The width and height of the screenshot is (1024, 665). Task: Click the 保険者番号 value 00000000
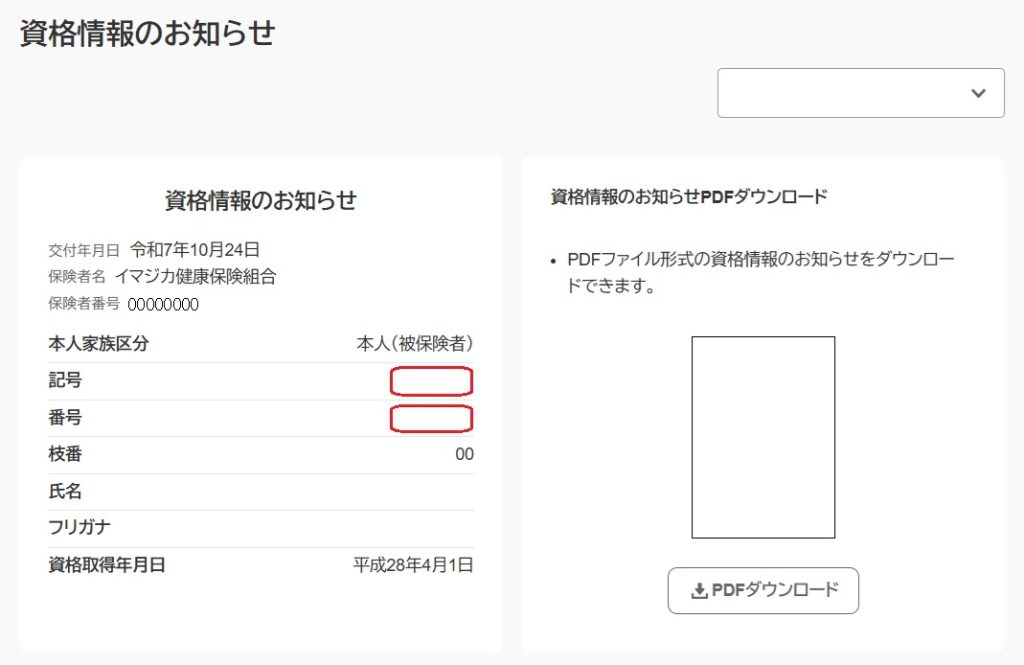coord(163,305)
